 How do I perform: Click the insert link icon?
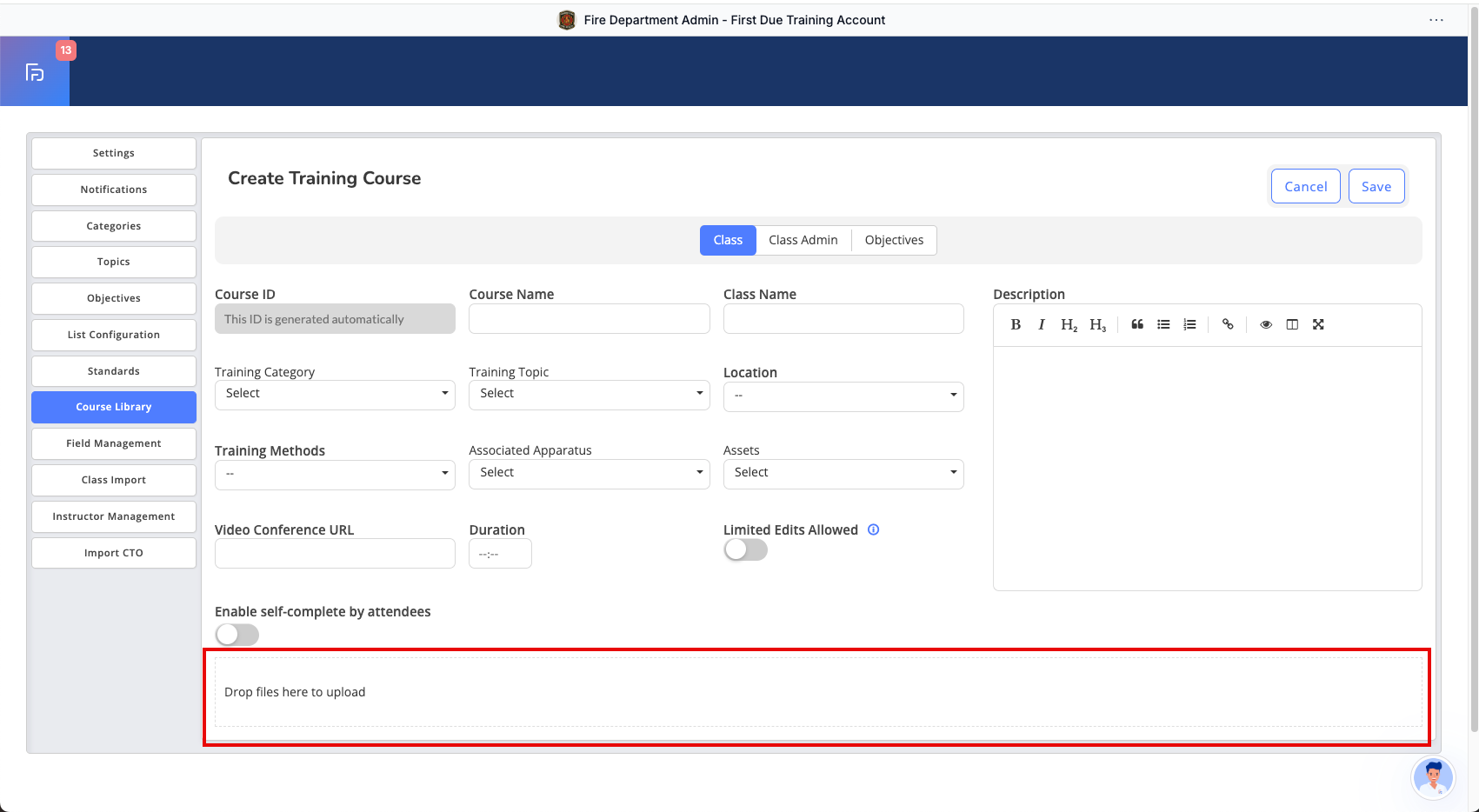pyautogui.click(x=1228, y=324)
